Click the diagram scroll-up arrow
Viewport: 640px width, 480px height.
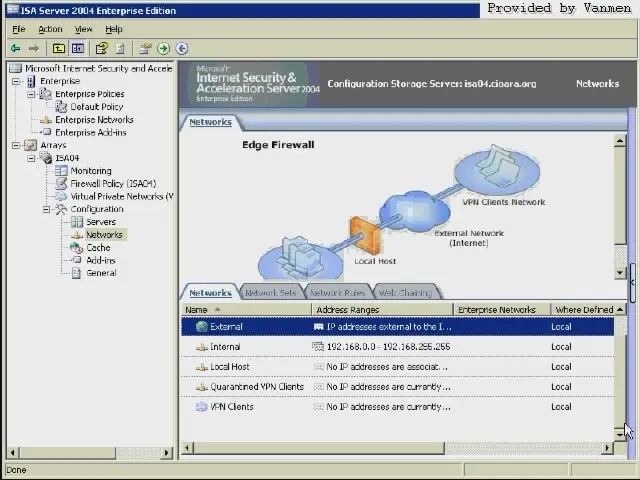620,141
